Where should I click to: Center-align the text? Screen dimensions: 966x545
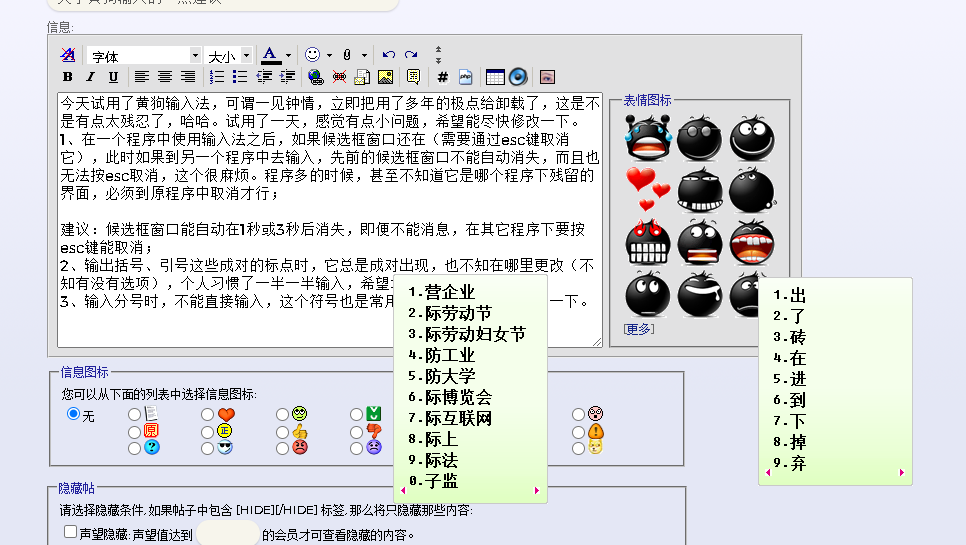[165, 77]
